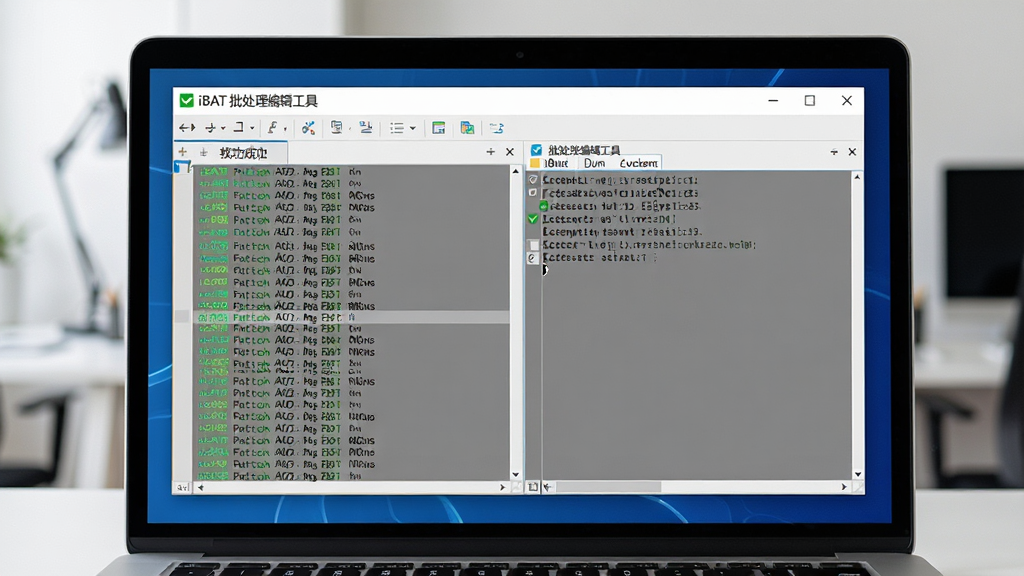1024x576 pixels.
Task: Select the highlighted row in left code list
Action: pyautogui.click(x=342, y=317)
